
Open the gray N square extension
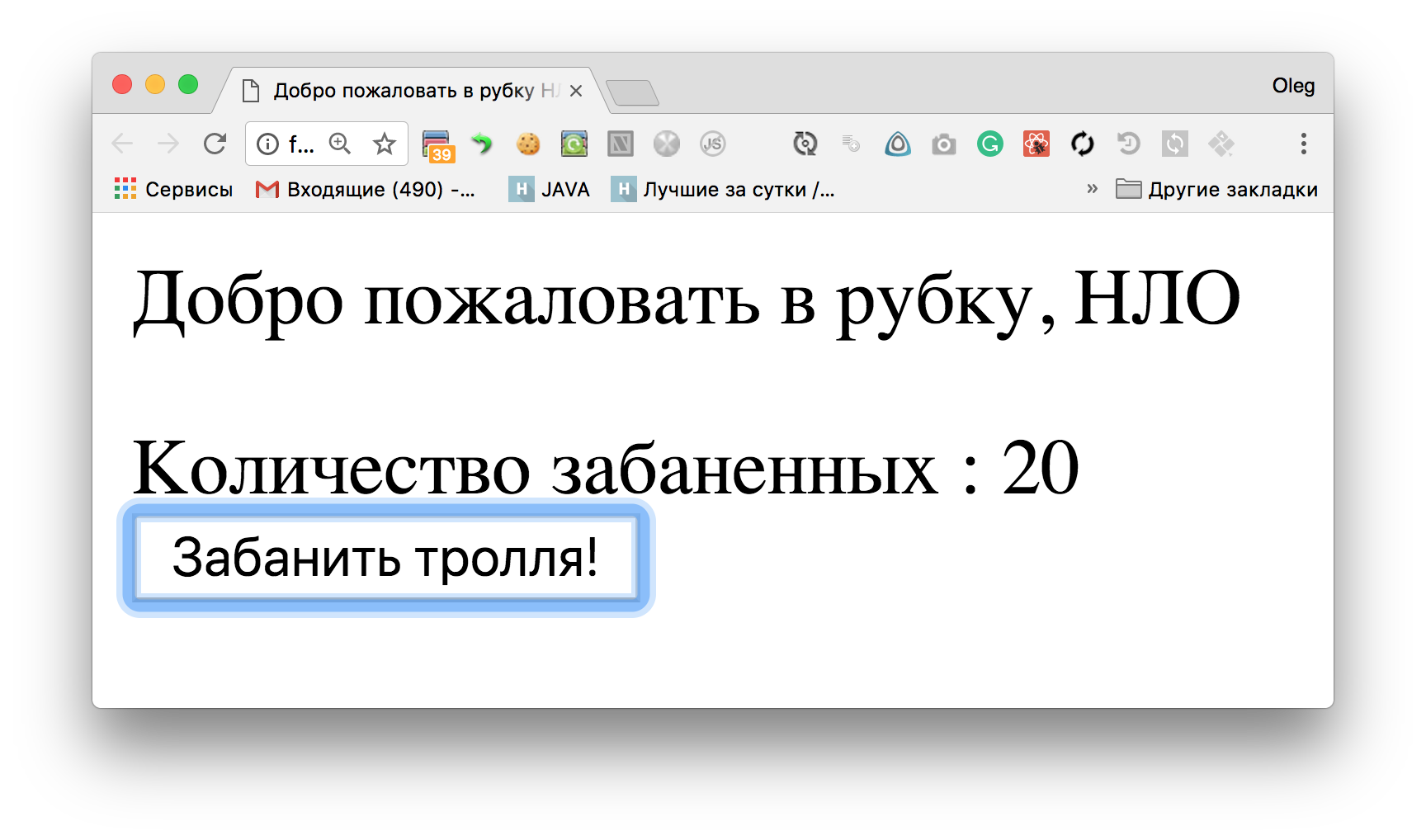[621, 144]
